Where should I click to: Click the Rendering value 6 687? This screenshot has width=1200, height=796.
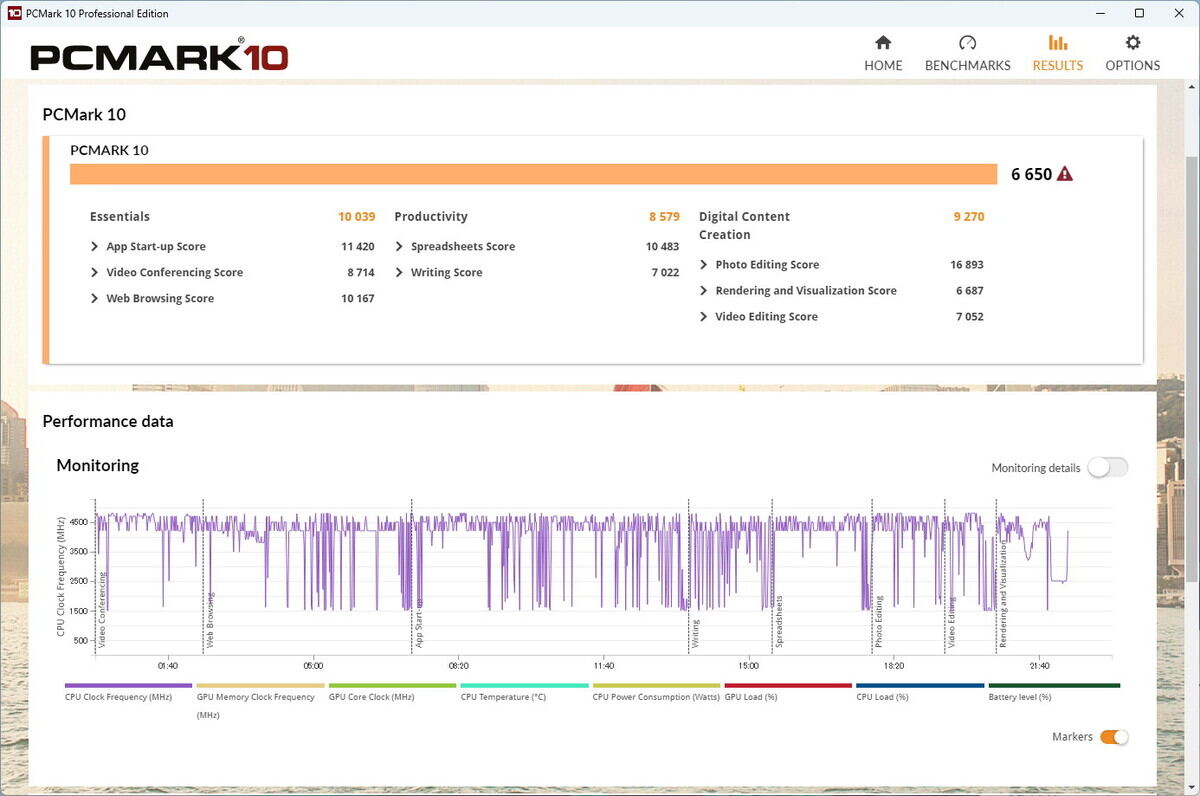[970, 291]
